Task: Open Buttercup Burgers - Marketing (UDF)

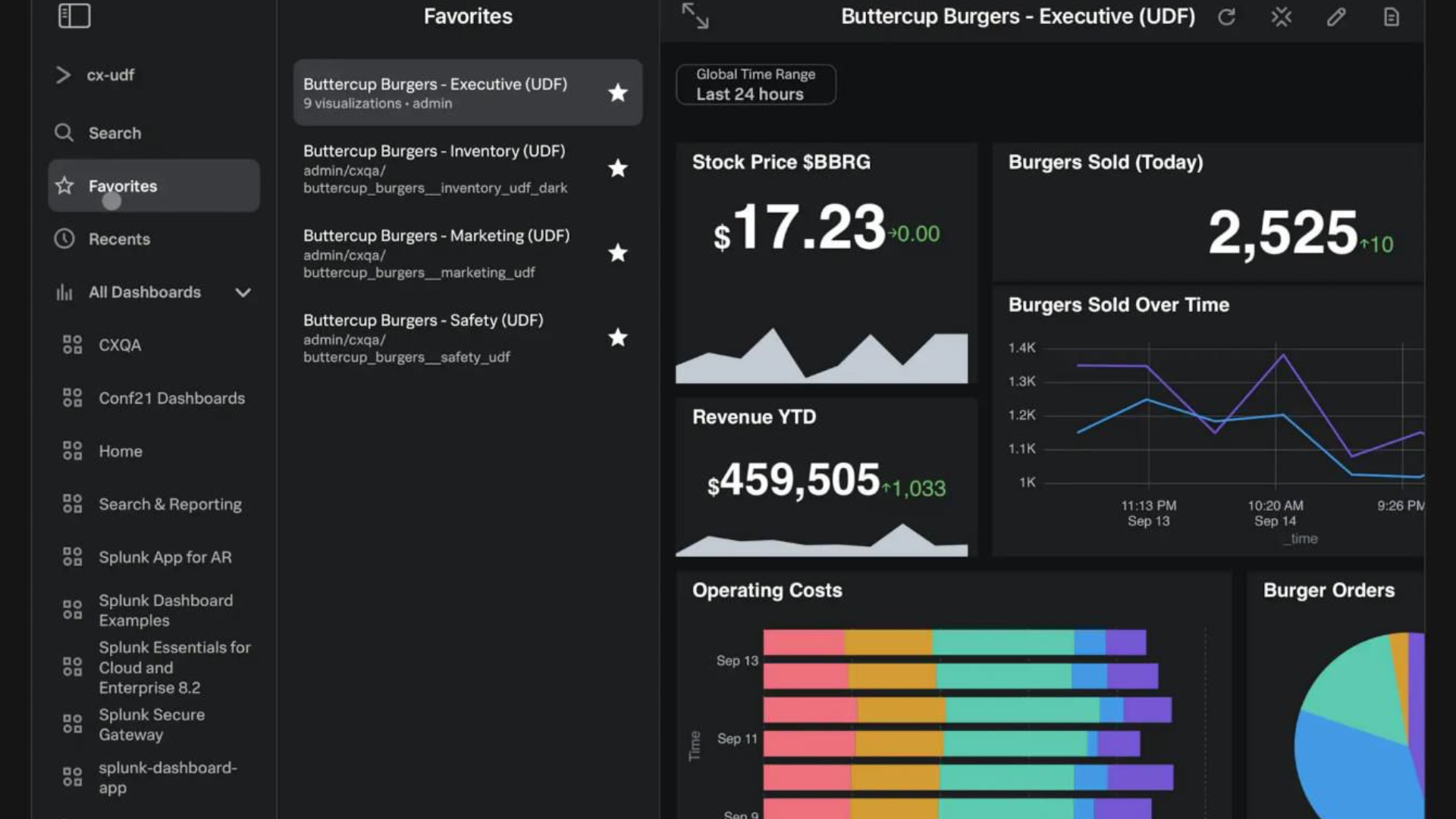Action: (x=468, y=253)
